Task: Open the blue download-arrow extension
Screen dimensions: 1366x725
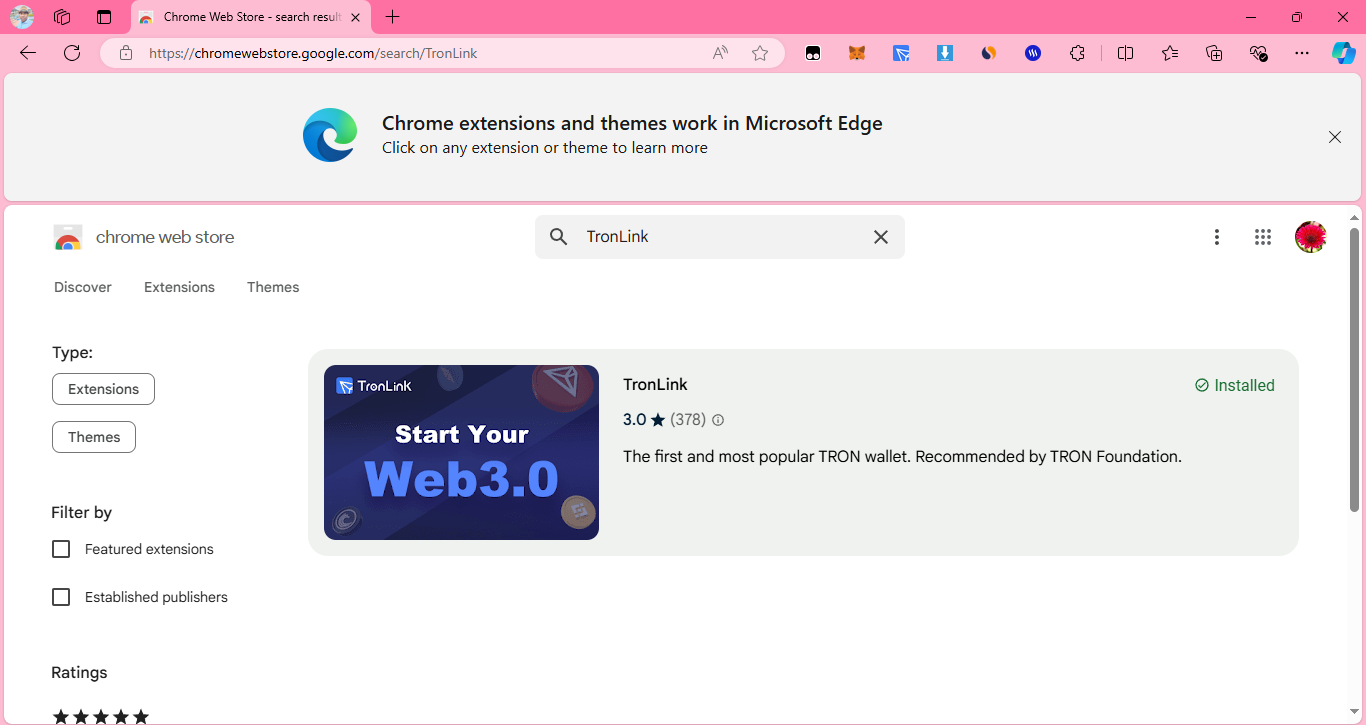Action: click(945, 53)
